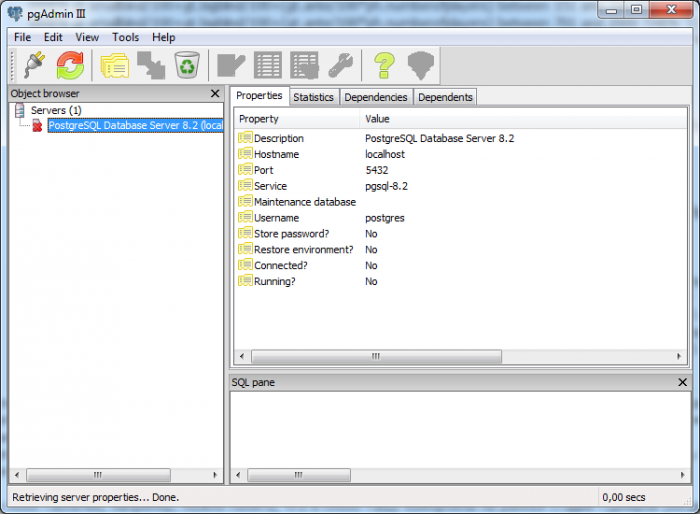The width and height of the screenshot is (700, 514).
Task: Open the yellow Properties folder toolbar icon
Action: (x=115, y=65)
